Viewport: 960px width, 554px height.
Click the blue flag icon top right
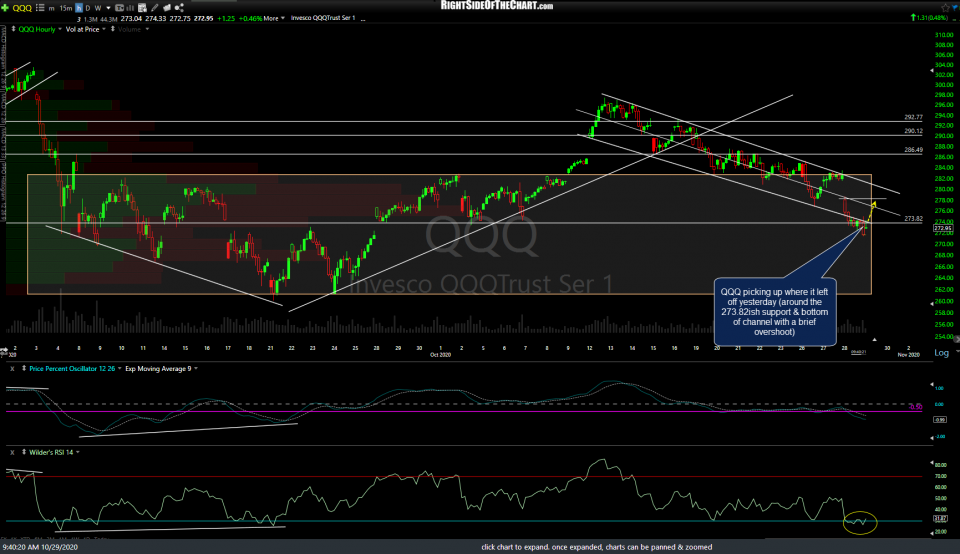click(x=954, y=7)
